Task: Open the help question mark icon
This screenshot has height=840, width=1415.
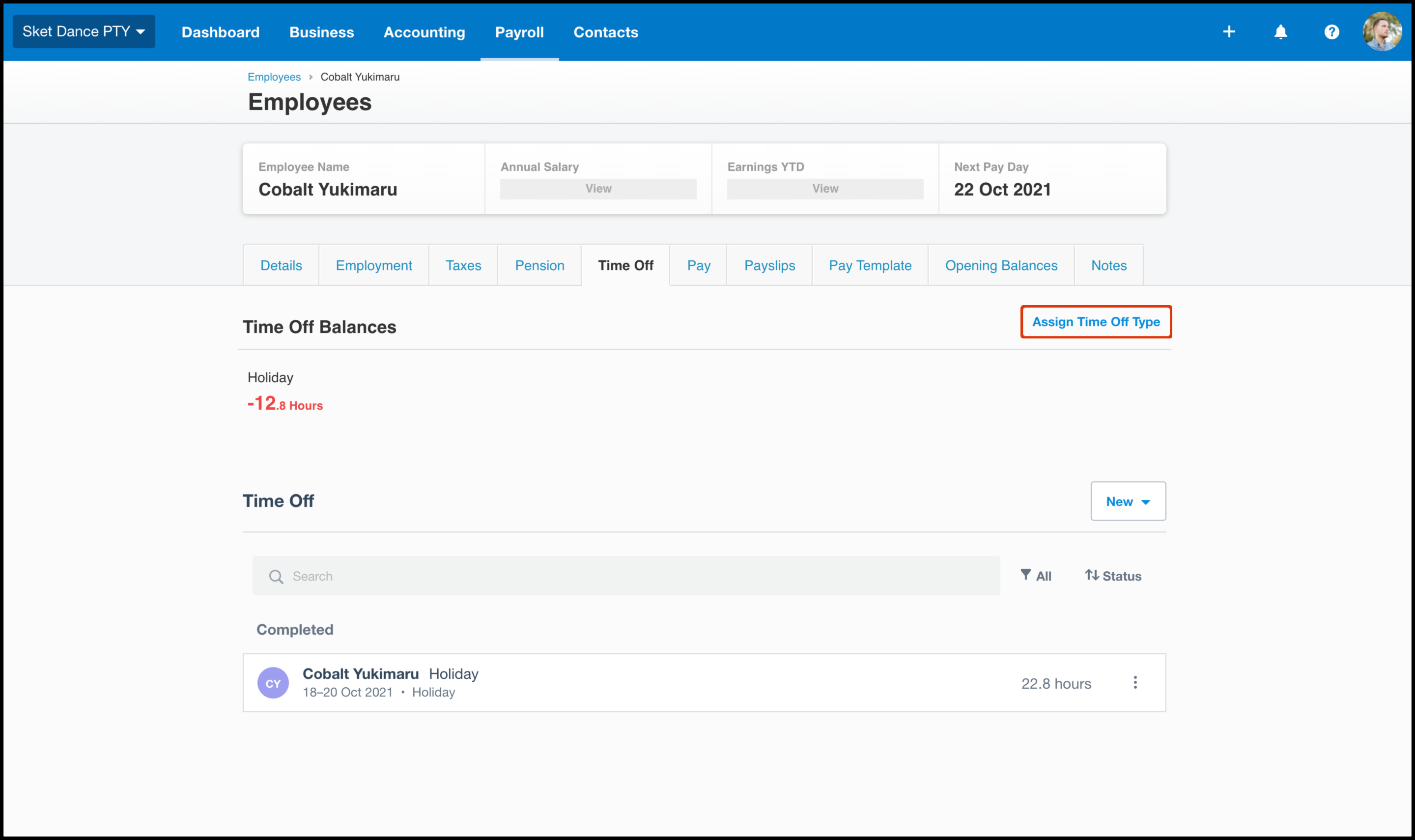Action: (1331, 32)
